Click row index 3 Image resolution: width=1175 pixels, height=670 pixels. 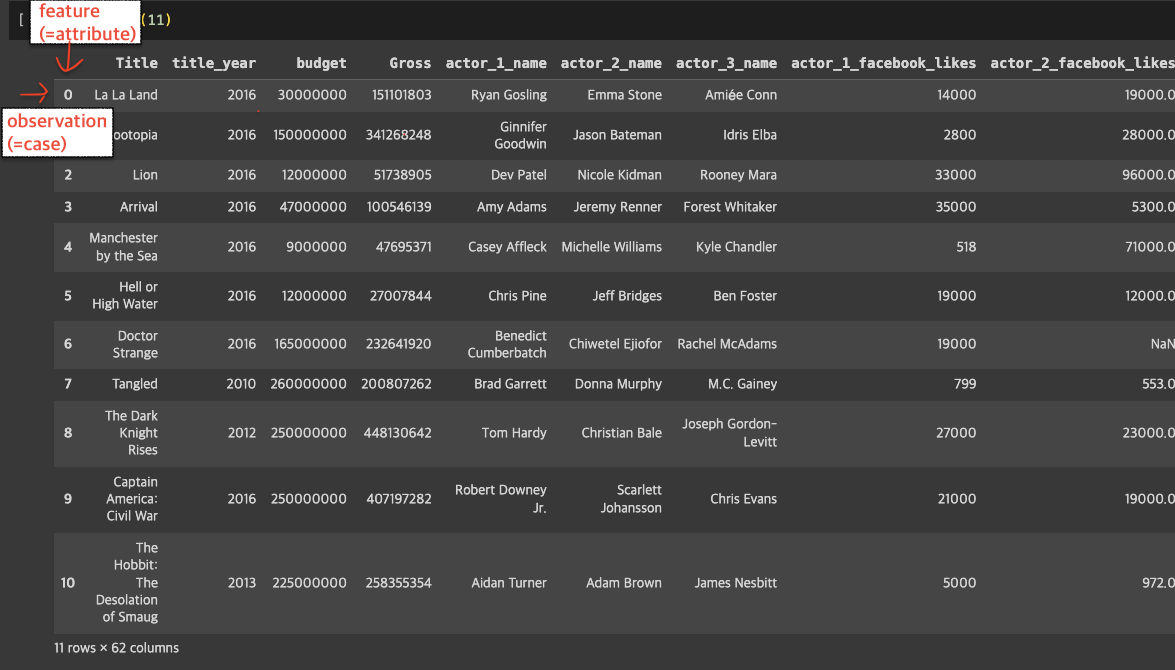pos(68,207)
